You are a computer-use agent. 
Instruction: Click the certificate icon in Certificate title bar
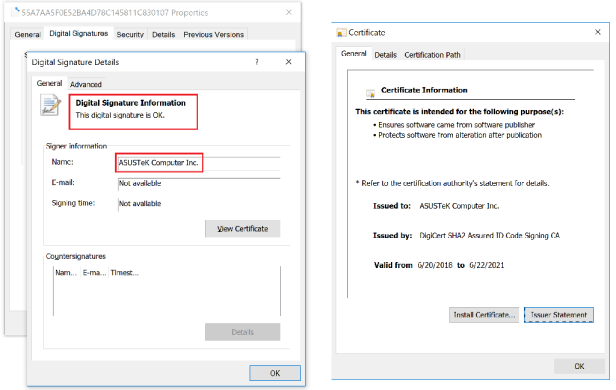click(x=341, y=33)
